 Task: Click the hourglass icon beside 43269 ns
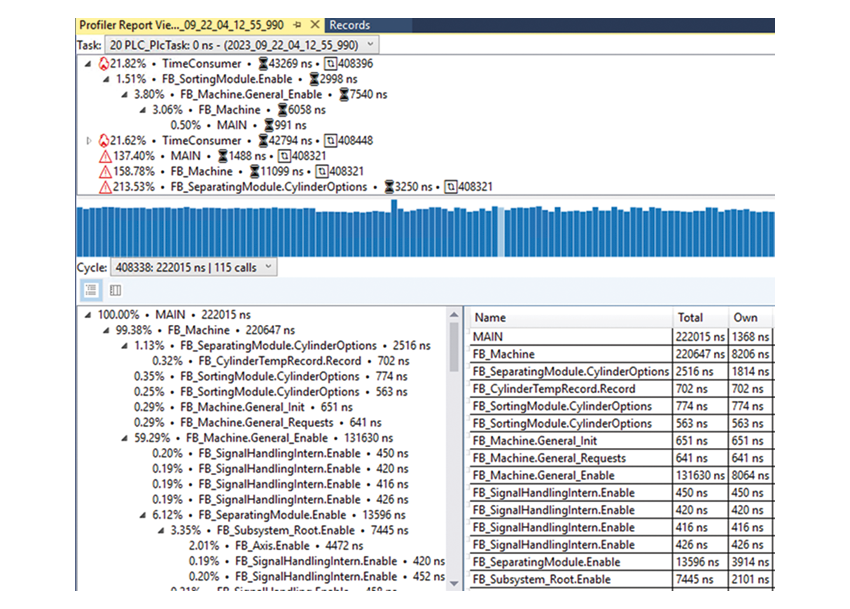(x=263, y=64)
